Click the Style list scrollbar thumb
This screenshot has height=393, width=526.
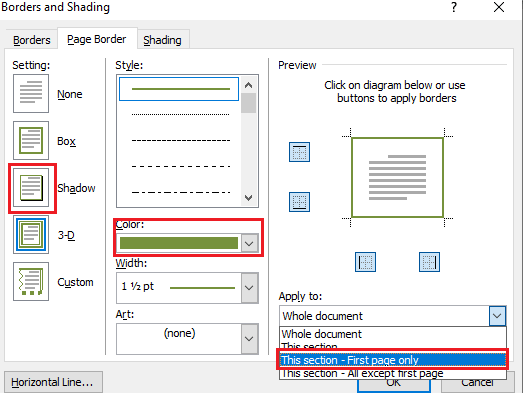[249, 103]
